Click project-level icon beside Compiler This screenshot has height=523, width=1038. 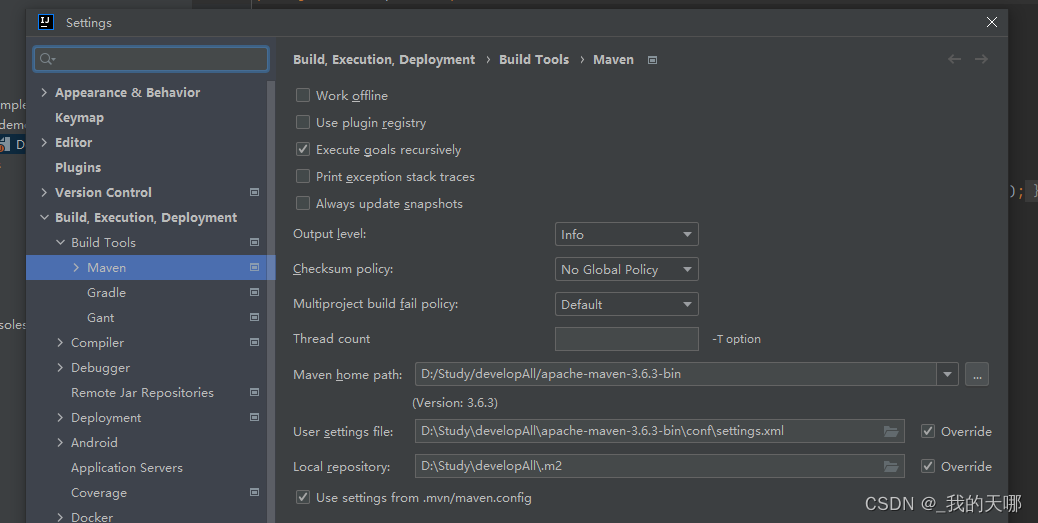pos(254,342)
